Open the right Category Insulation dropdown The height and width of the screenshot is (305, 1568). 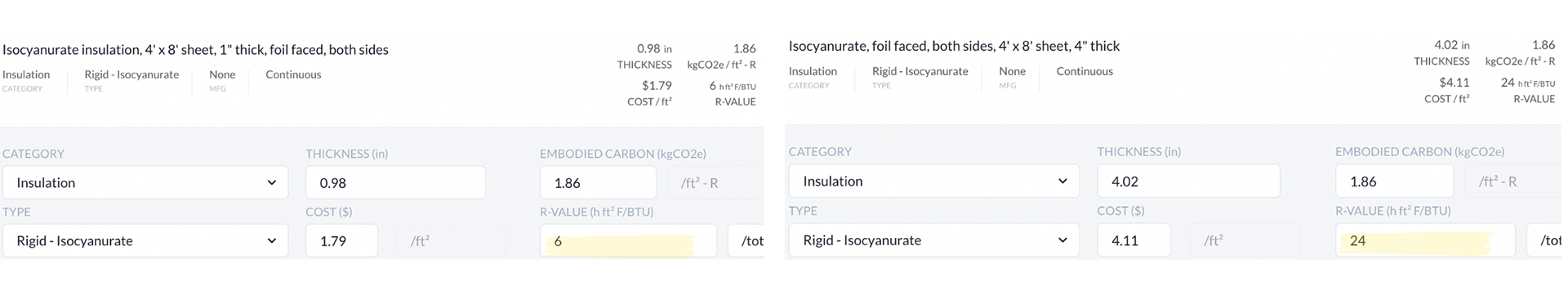tap(933, 181)
